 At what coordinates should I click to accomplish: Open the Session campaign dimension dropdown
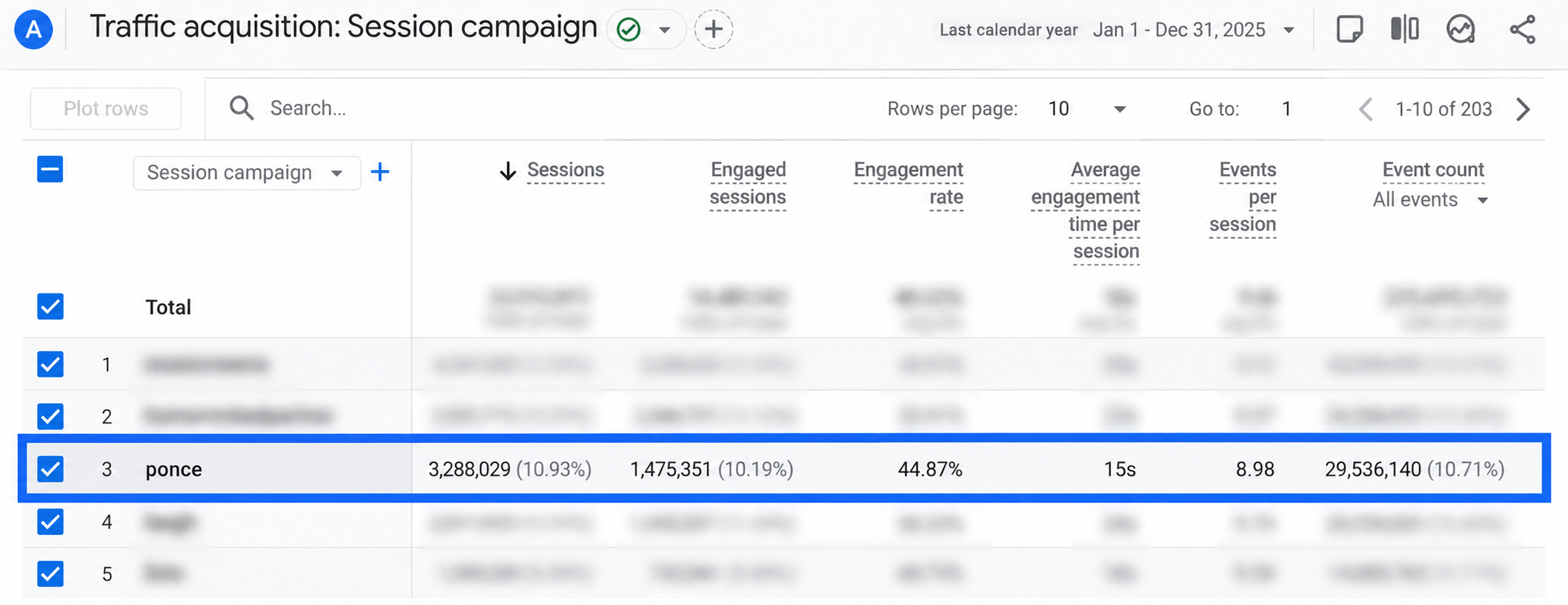247,172
